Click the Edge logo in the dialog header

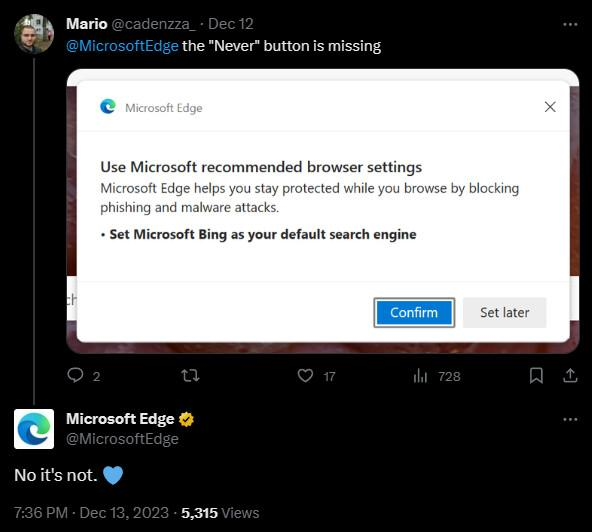(x=108, y=107)
